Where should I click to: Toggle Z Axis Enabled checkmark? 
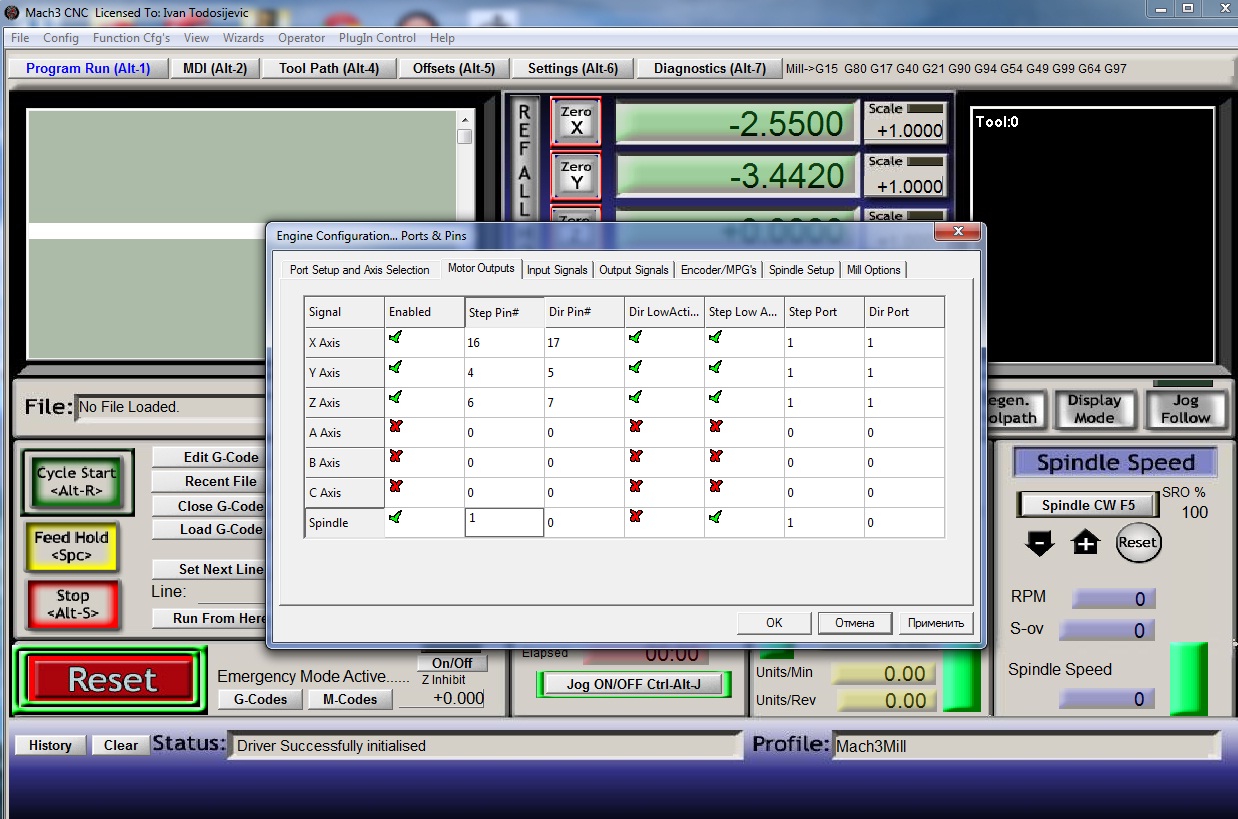(395, 398)
